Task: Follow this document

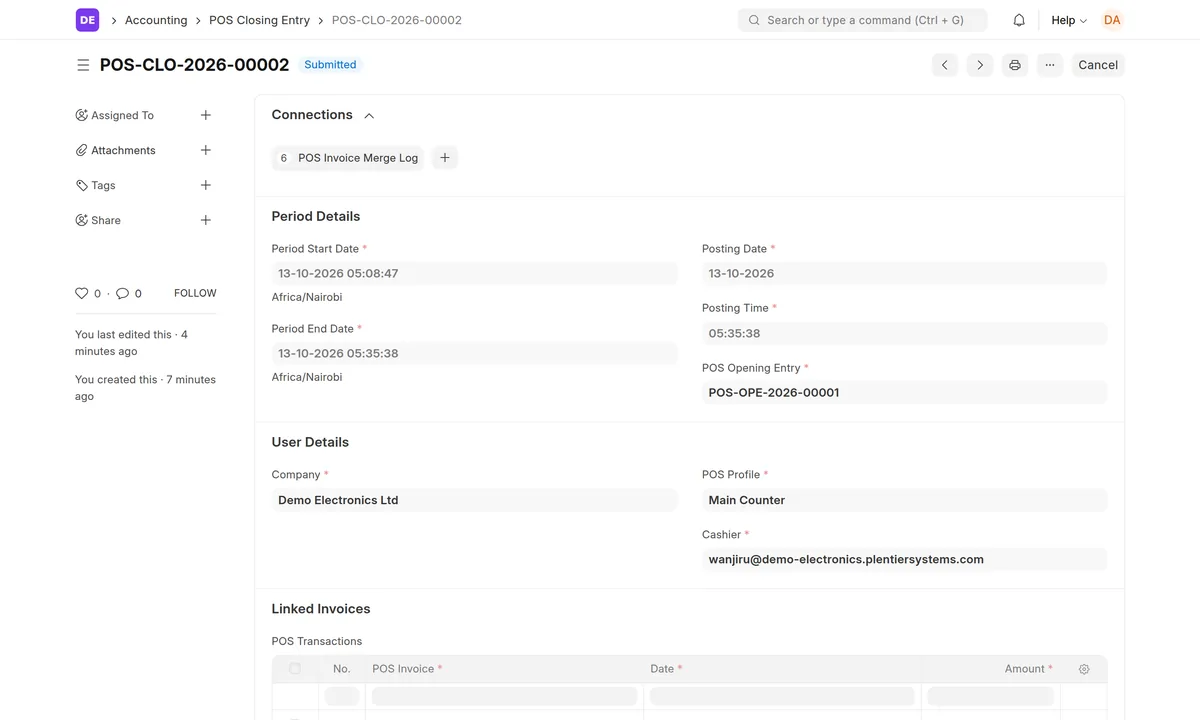Action: (195, 293)
